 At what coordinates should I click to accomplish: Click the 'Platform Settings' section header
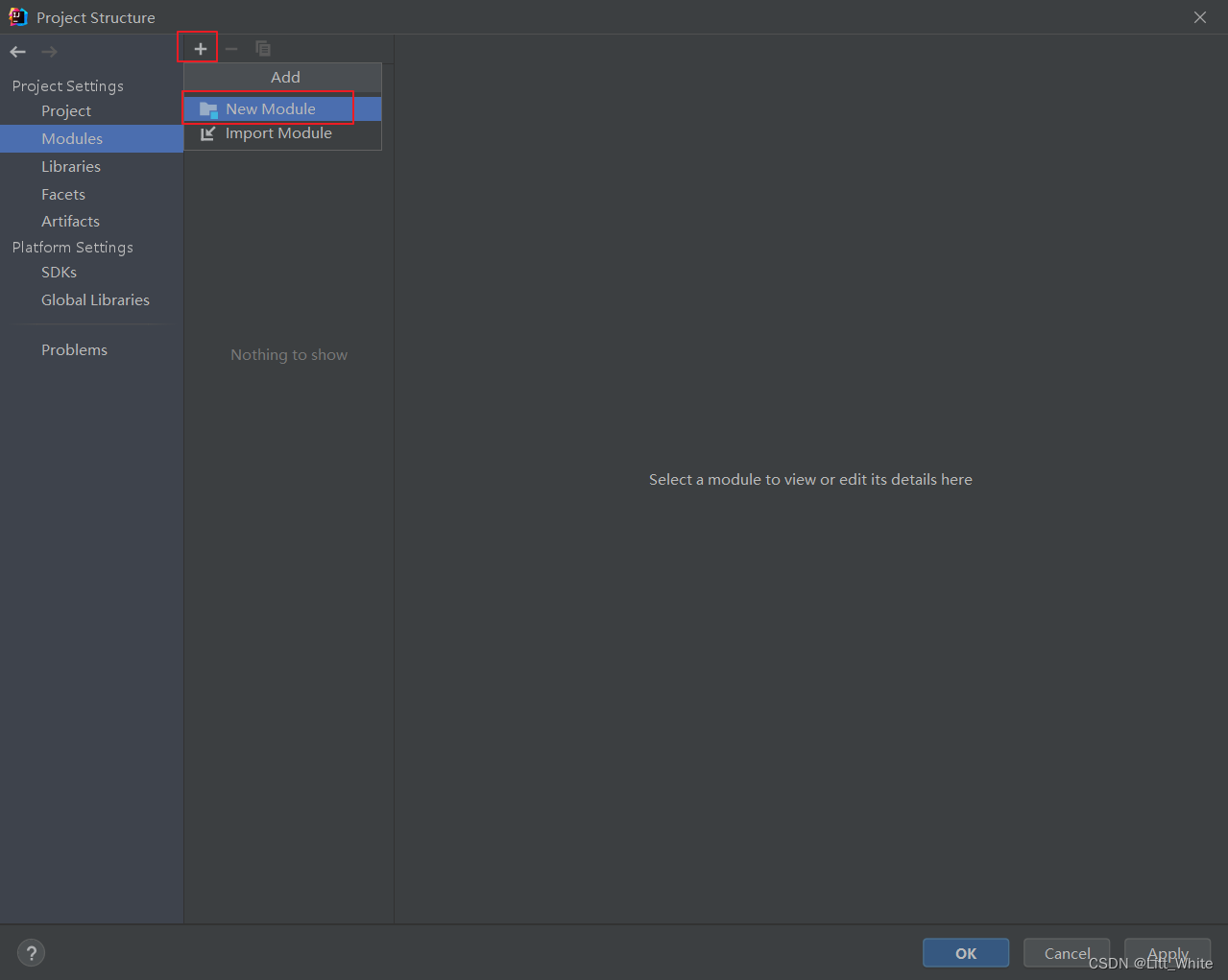coord(73,248)
